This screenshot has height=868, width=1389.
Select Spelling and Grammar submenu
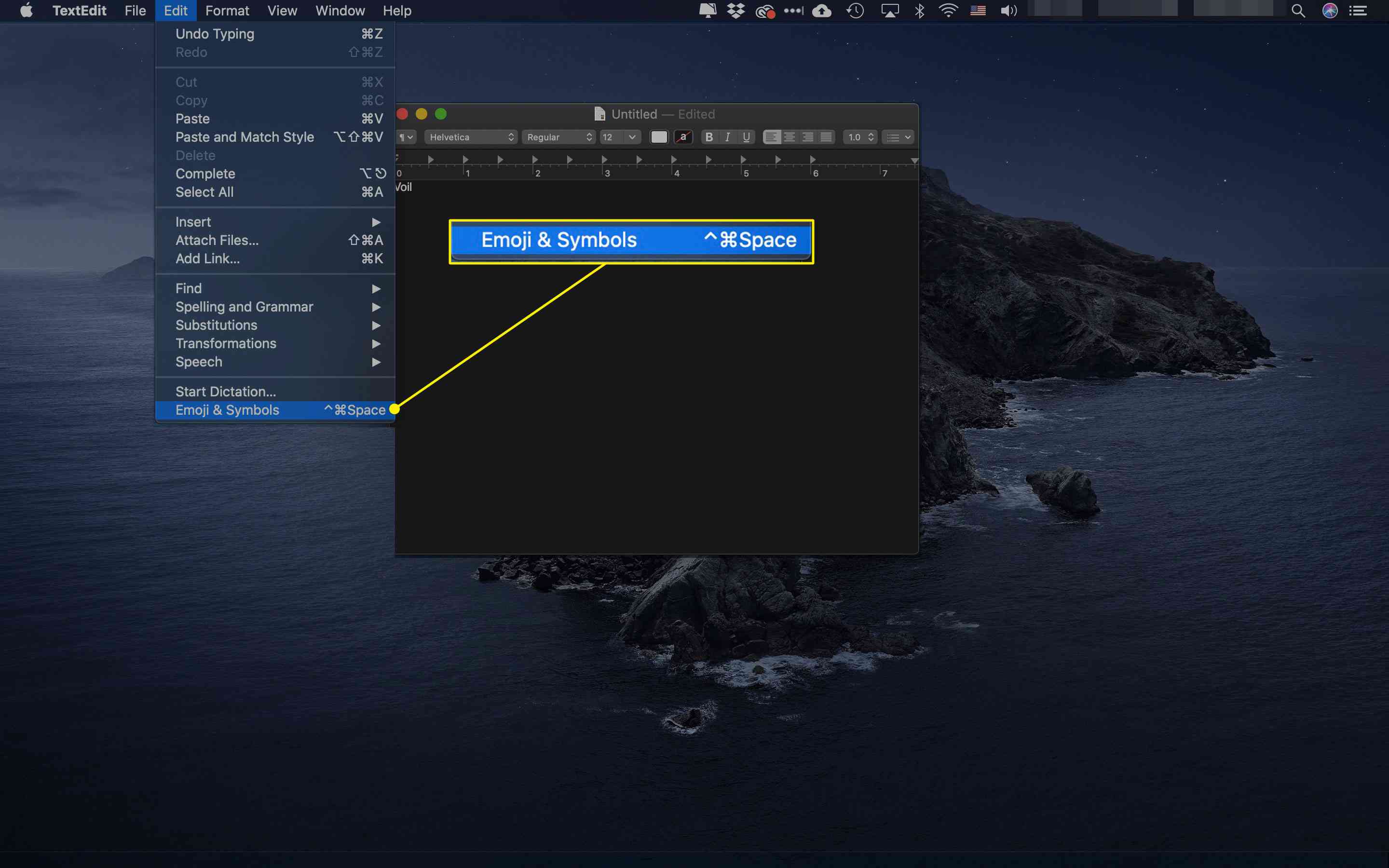[243, 306]
